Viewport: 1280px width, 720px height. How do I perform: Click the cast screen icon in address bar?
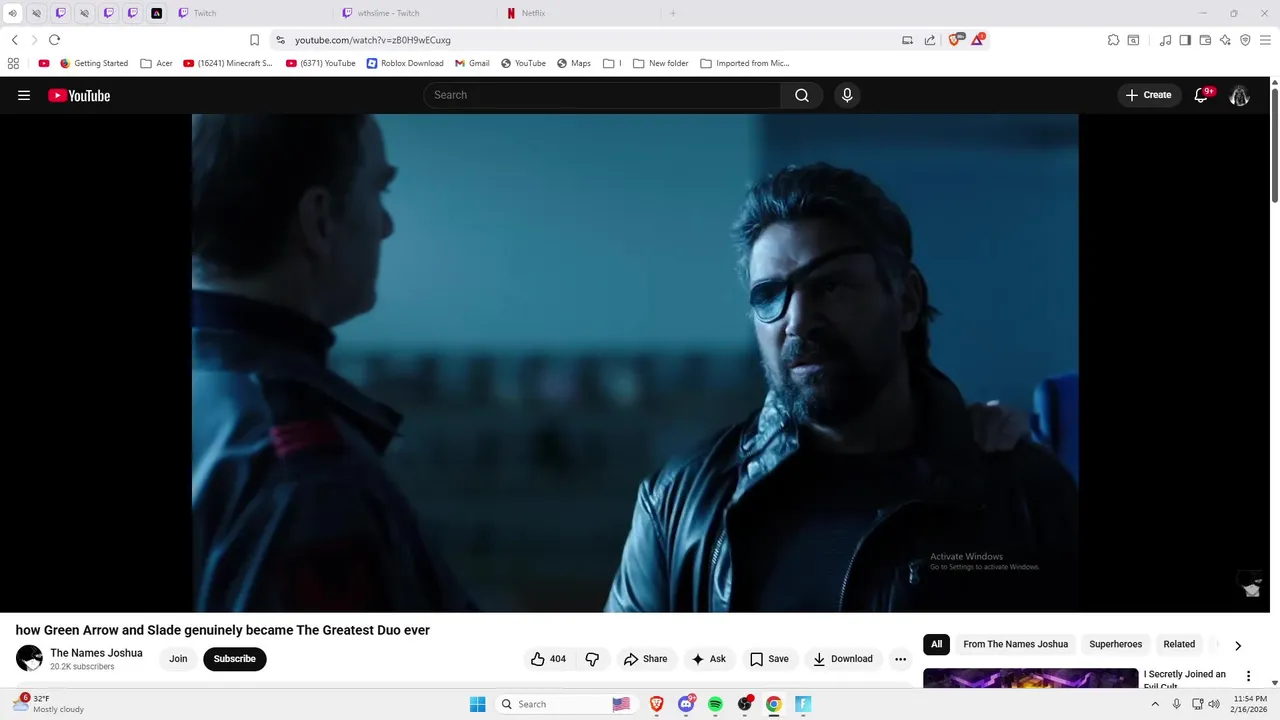[x=907, y=40]
